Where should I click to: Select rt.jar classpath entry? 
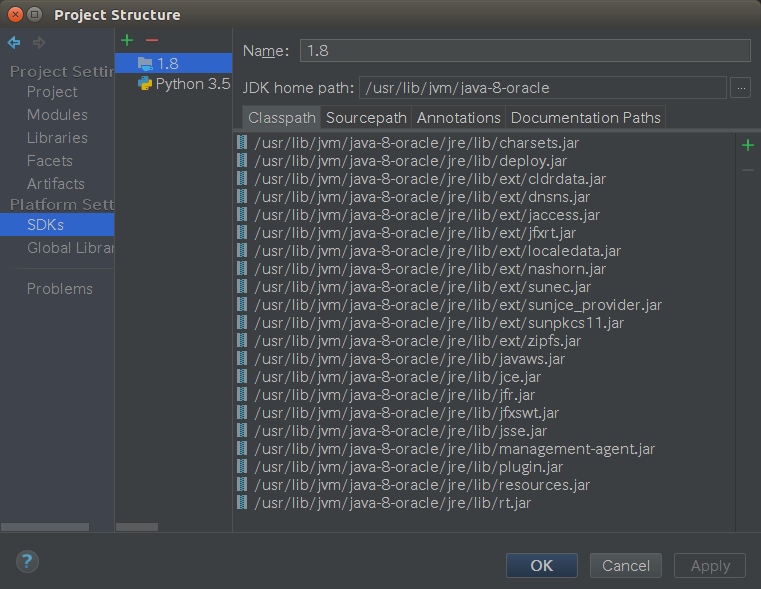coord(393,502)
